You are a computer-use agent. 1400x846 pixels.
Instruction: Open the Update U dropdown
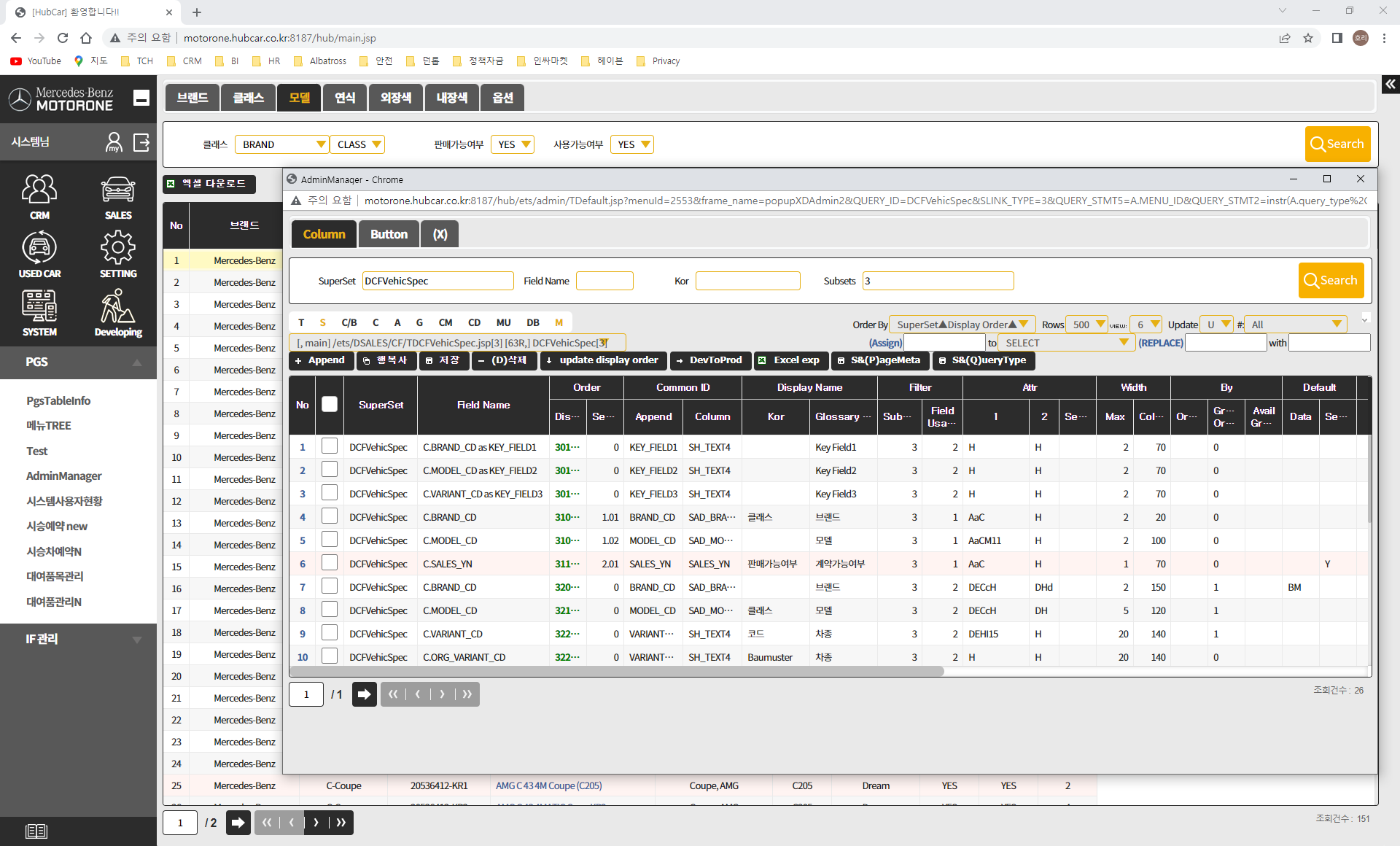point(1217,325)
